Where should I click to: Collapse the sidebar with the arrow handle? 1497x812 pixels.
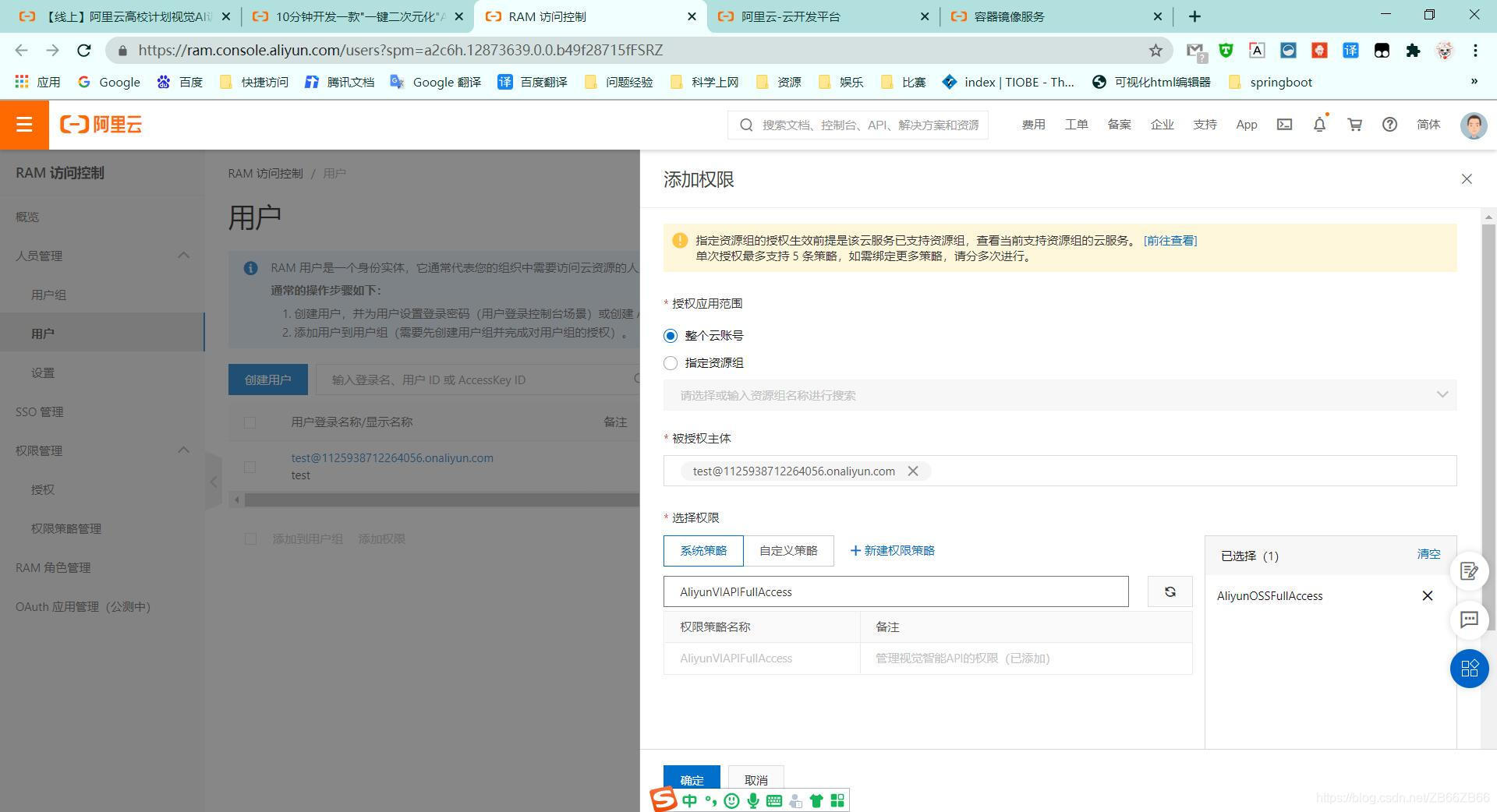(214, 482)
